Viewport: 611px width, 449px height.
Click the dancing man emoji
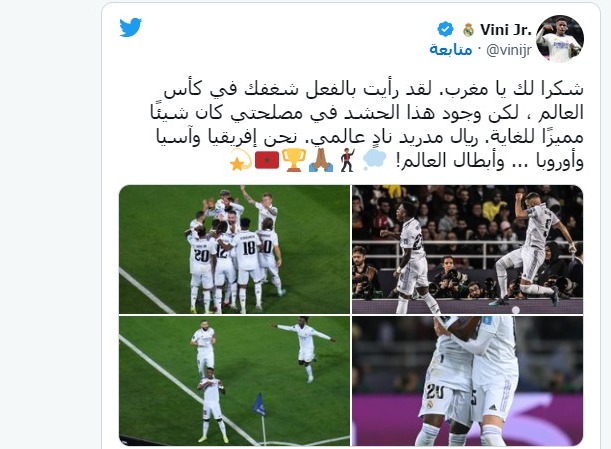point(347,160)
